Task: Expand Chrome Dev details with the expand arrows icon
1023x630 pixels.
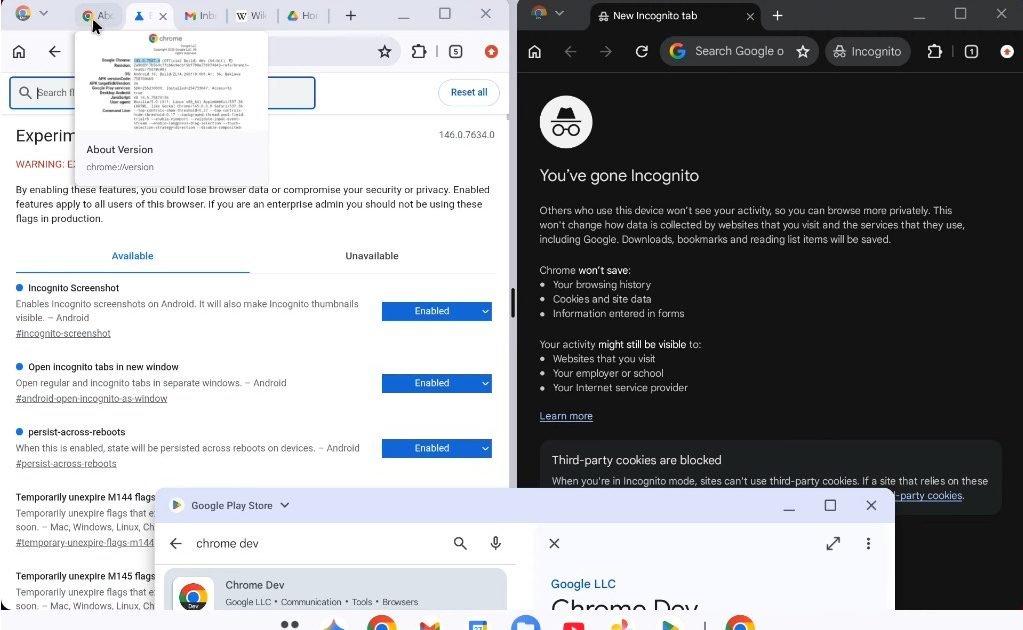Action: point(833,544)
